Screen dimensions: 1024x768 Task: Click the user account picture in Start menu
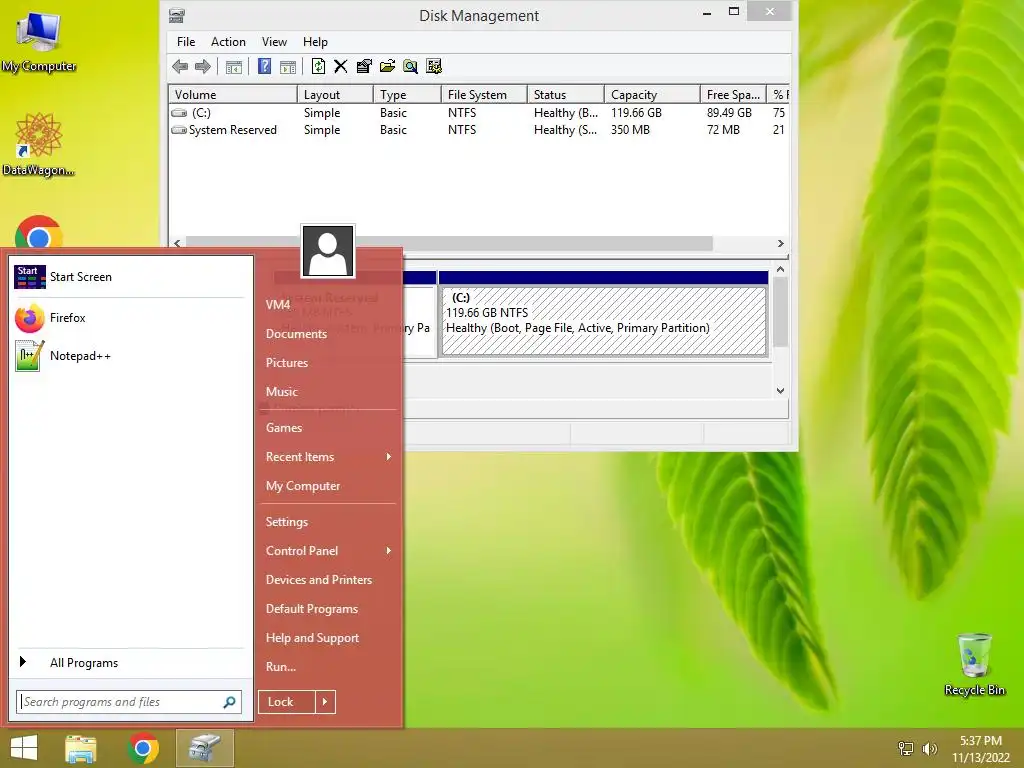coord(328,251)
